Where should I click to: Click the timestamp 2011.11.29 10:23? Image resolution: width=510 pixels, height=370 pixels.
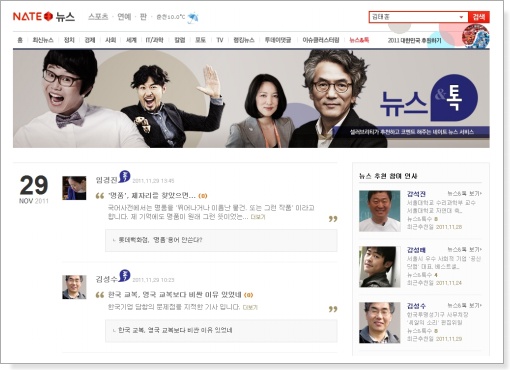pos(153,280)
